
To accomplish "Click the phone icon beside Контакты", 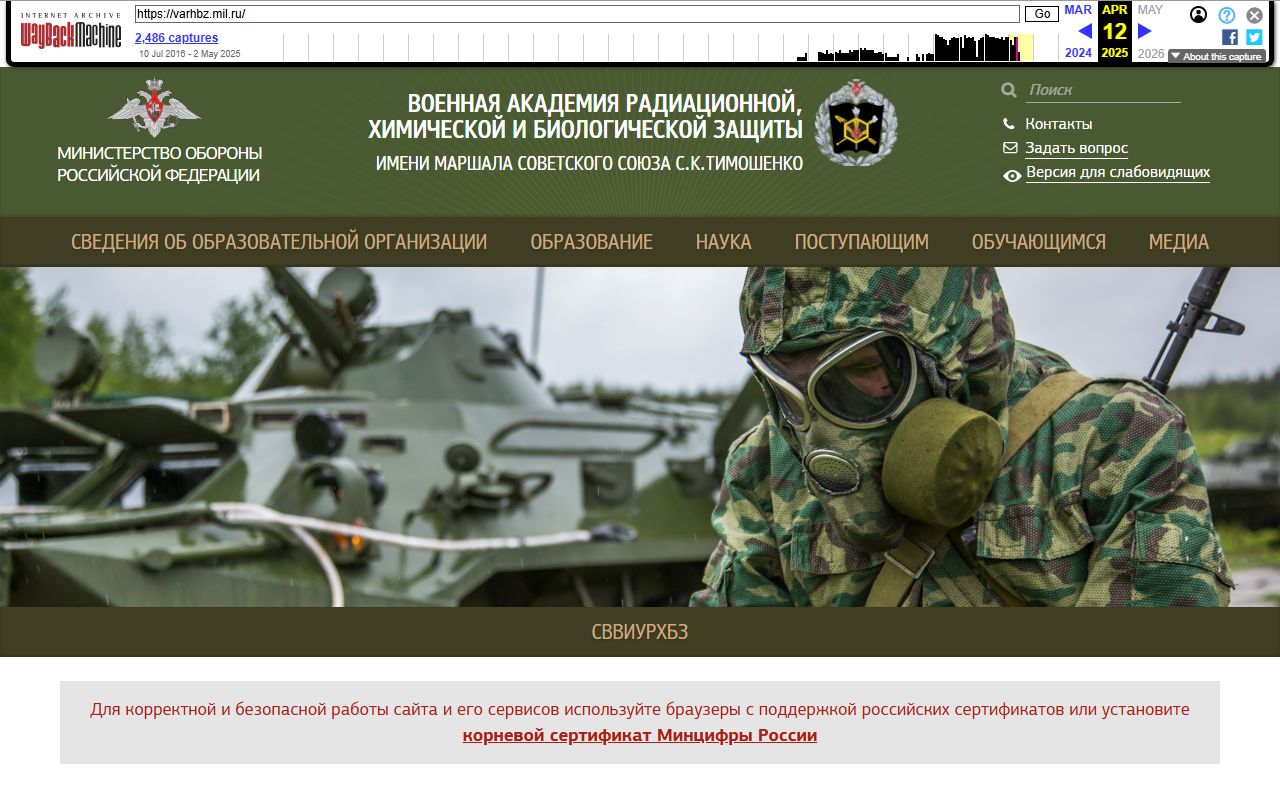I will [x=1009, y=124].
